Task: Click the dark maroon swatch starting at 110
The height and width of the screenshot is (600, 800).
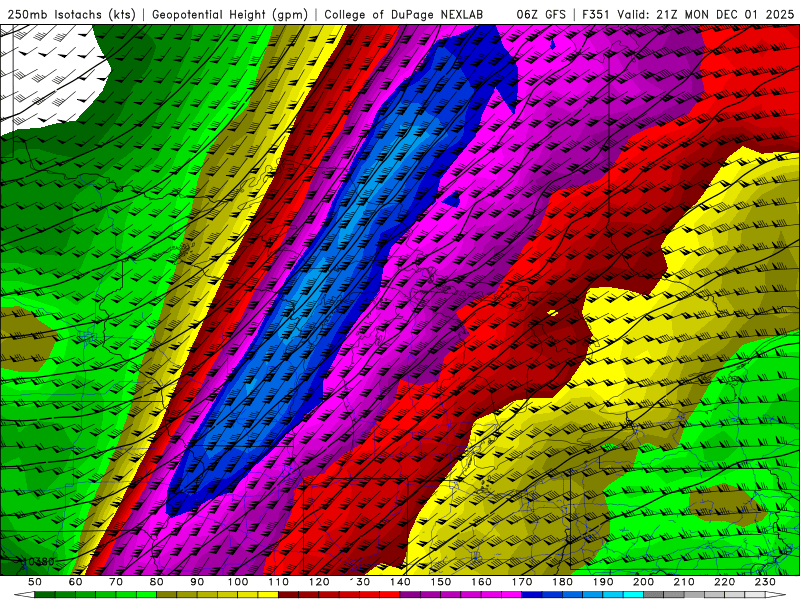Action: 288,594
